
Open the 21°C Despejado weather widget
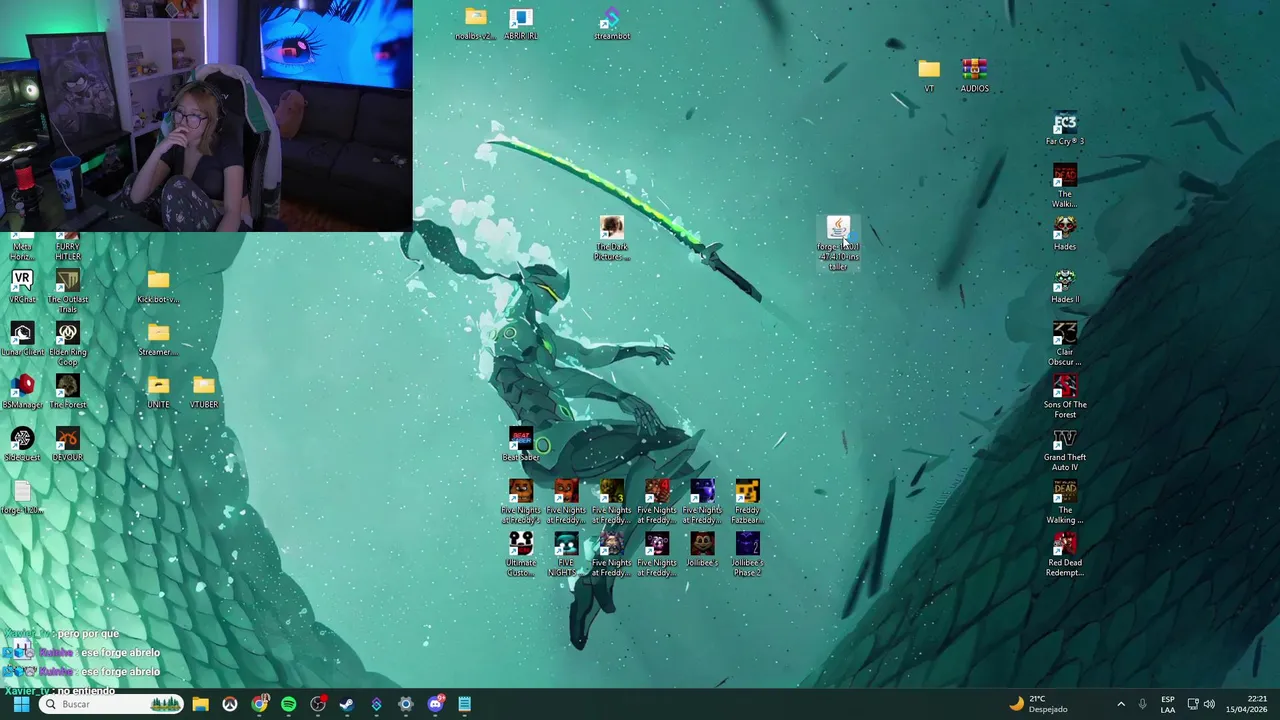click(1038, 704)
